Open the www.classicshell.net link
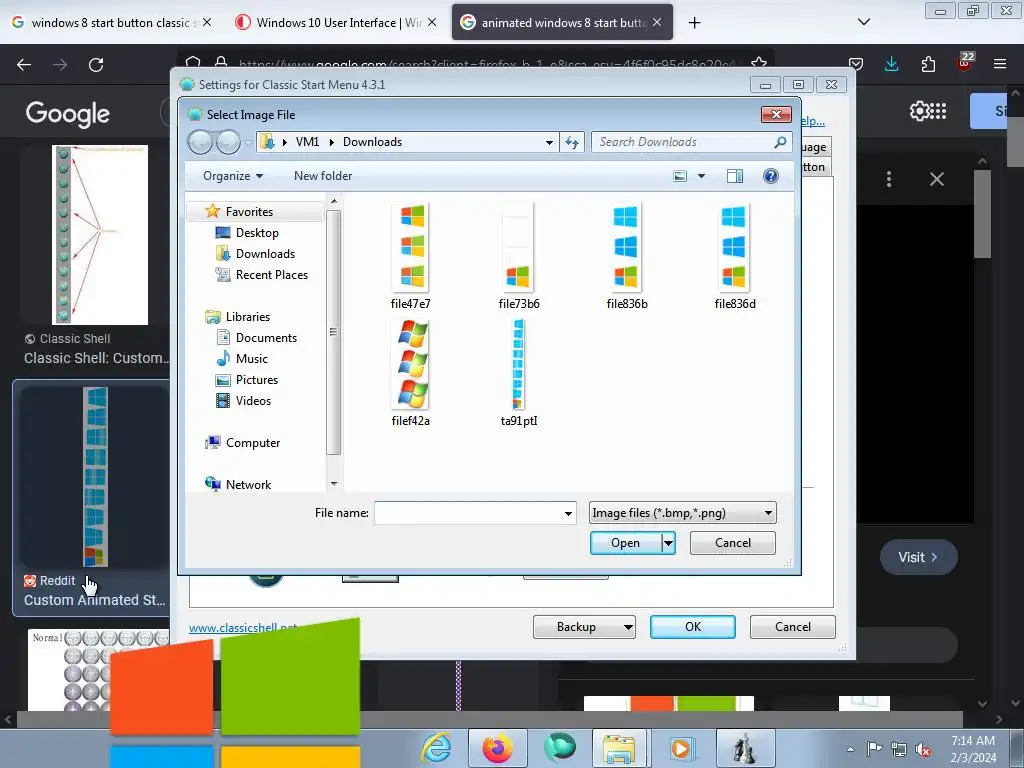The height and width of the screenshot is (768, 1024). tap(242, 628)
